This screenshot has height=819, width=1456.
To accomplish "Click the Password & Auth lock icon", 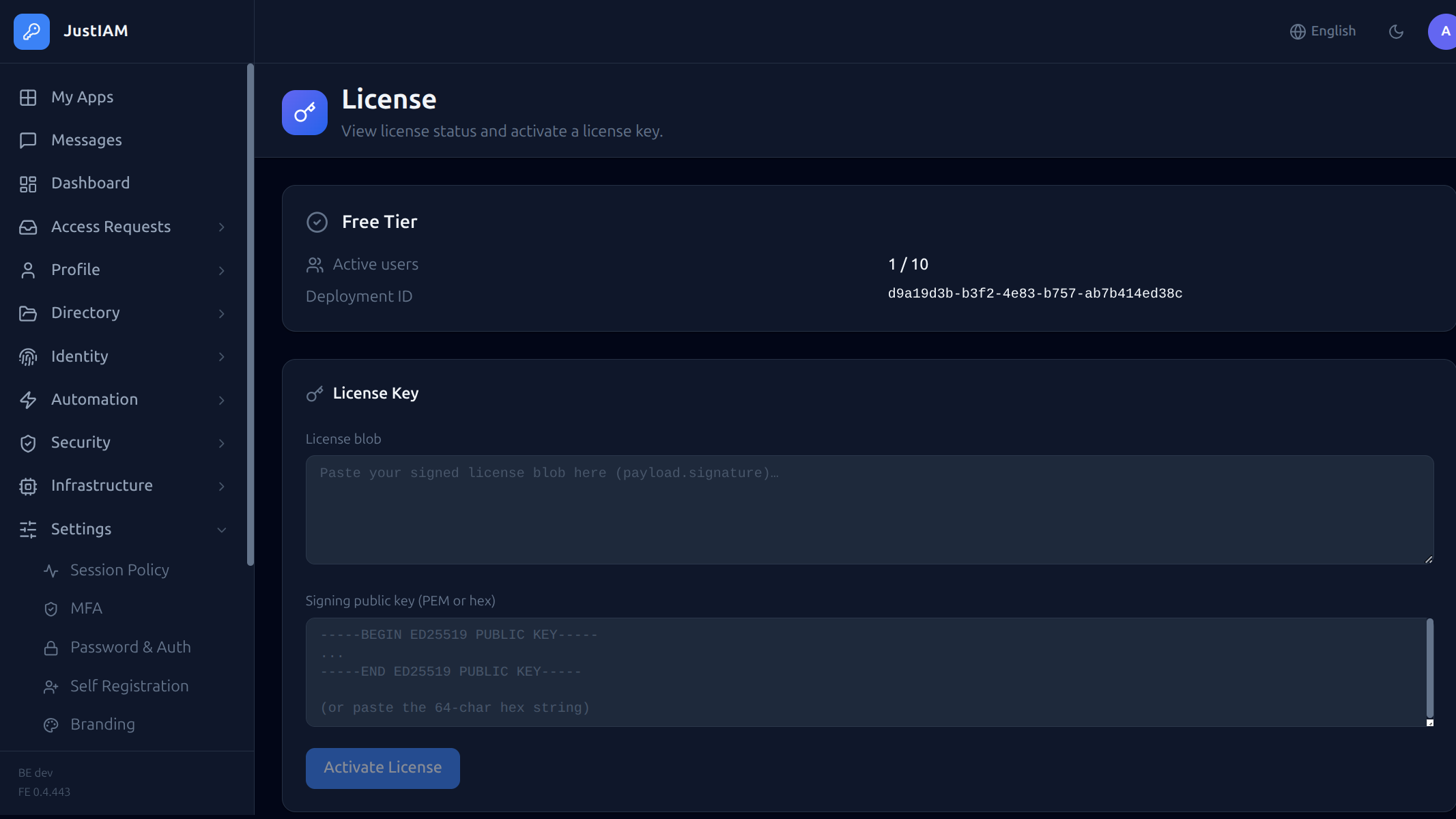I will click(51, 648).
